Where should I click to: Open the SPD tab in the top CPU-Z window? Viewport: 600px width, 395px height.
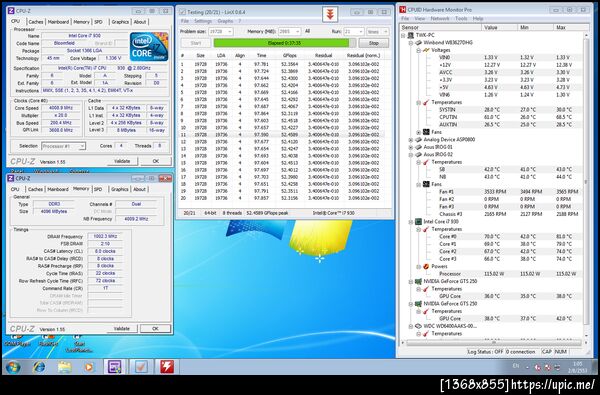click(x=98, y=22)
